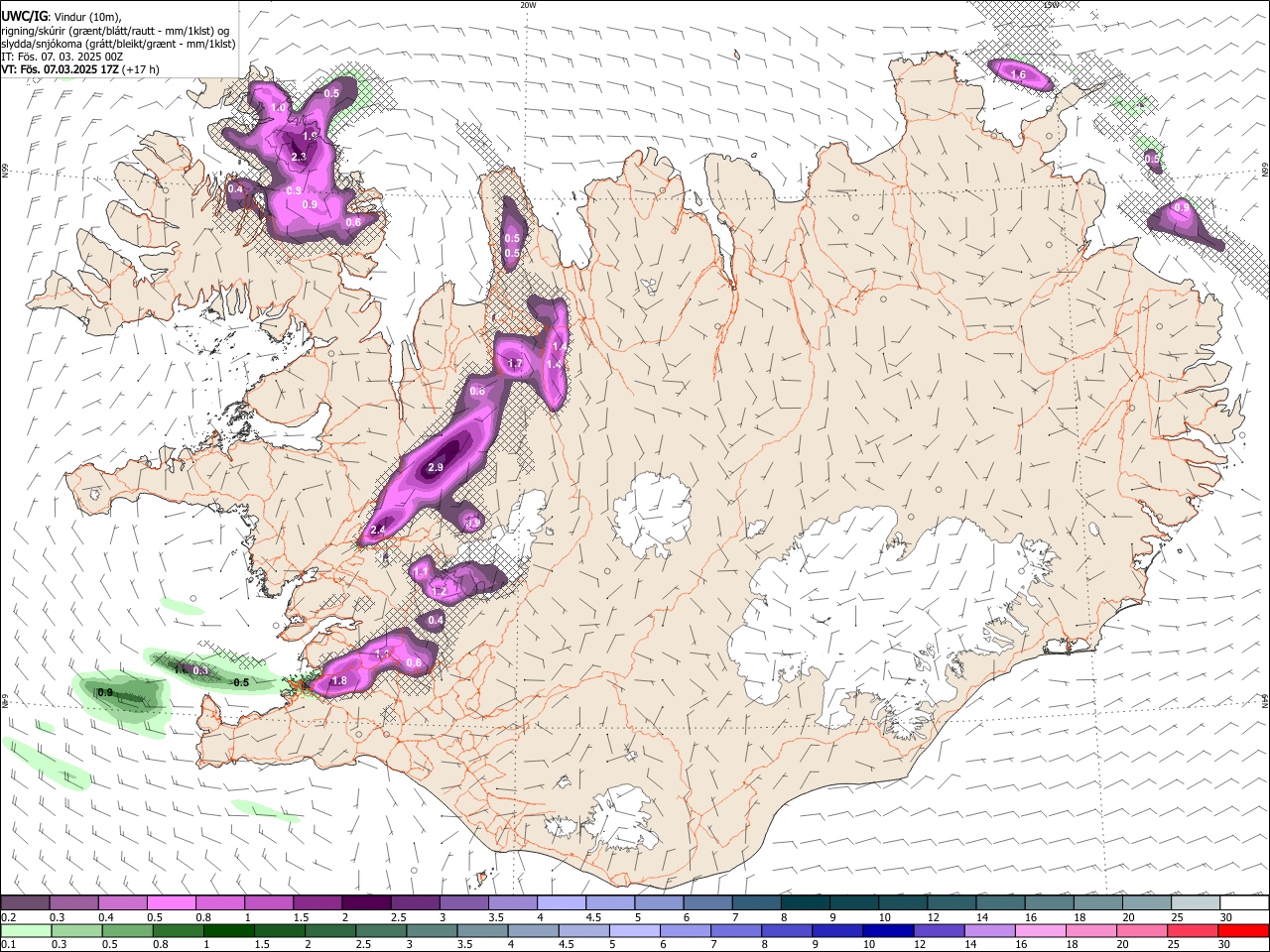Click the 1.8 snowfall value on the map
Image resolution: width=1270 pixels, height=952 pixels.
coord(339,681)
